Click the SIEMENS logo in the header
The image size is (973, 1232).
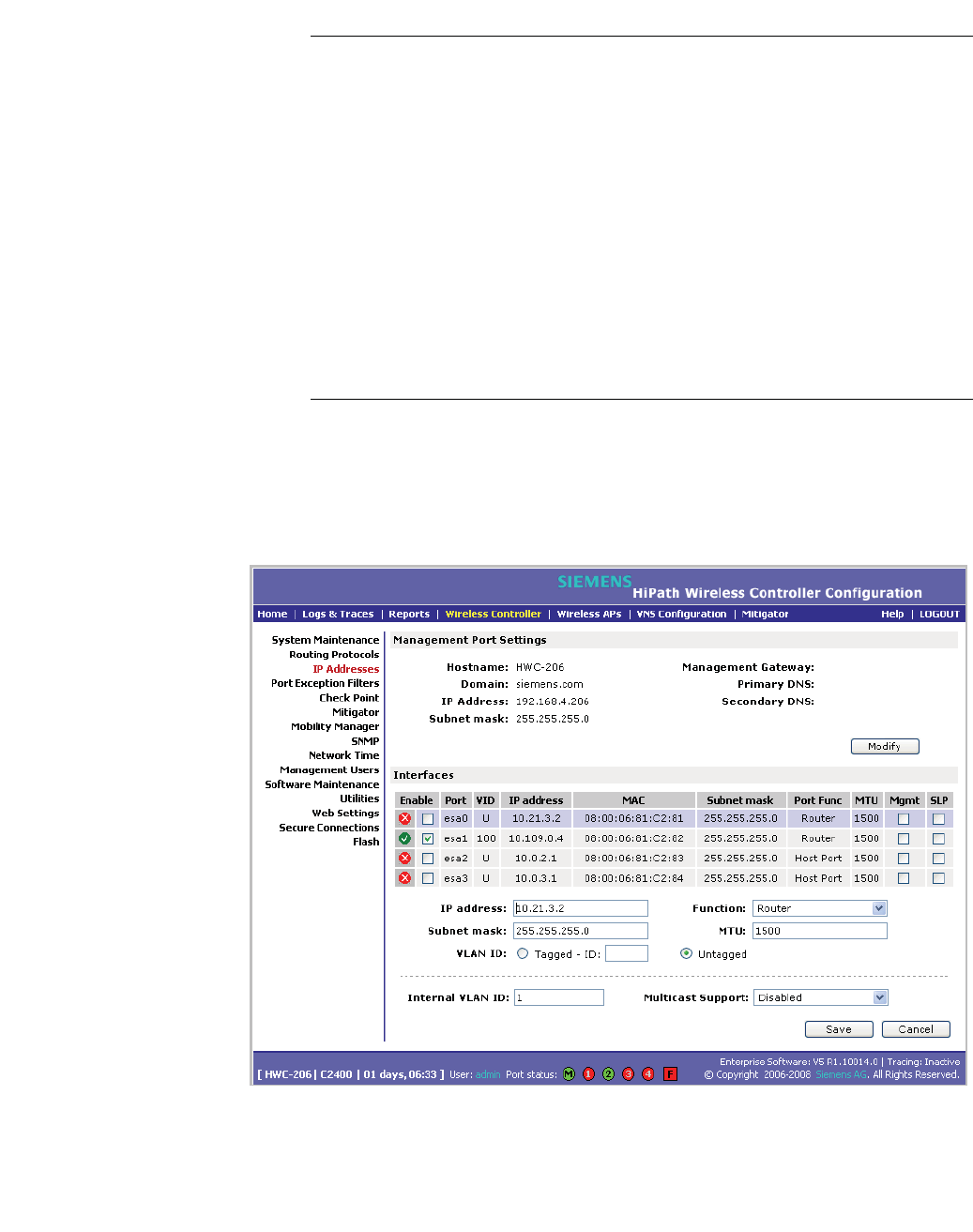click(x=595, y=582)
